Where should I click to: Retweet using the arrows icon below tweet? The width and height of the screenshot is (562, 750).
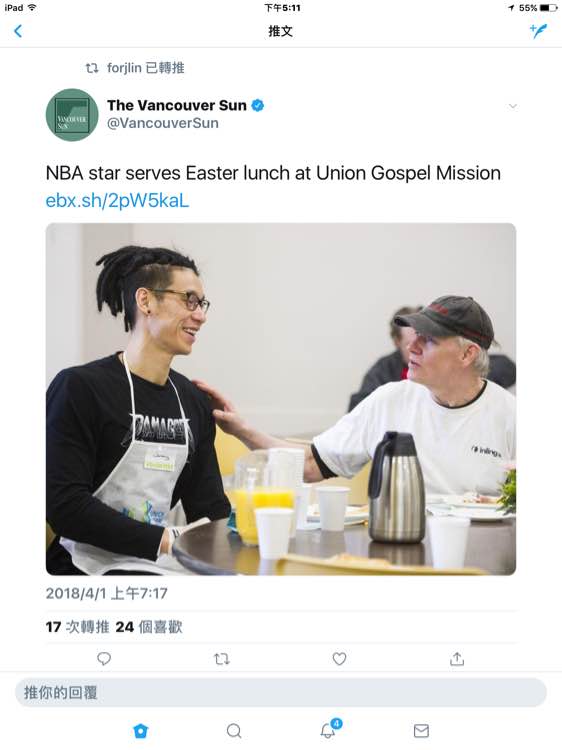(221, 659)
